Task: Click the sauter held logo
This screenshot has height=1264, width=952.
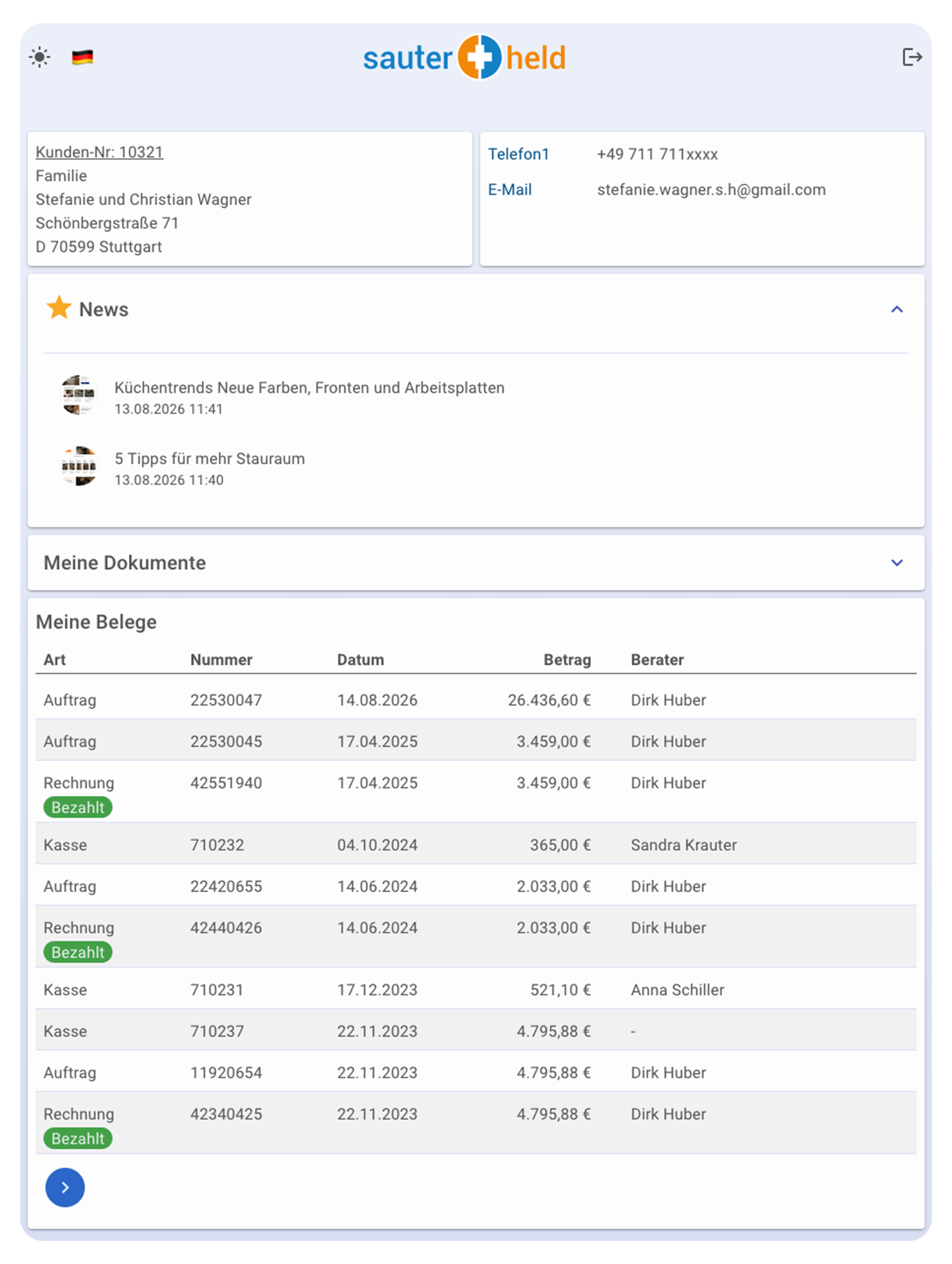Action: tap(465, 58)
